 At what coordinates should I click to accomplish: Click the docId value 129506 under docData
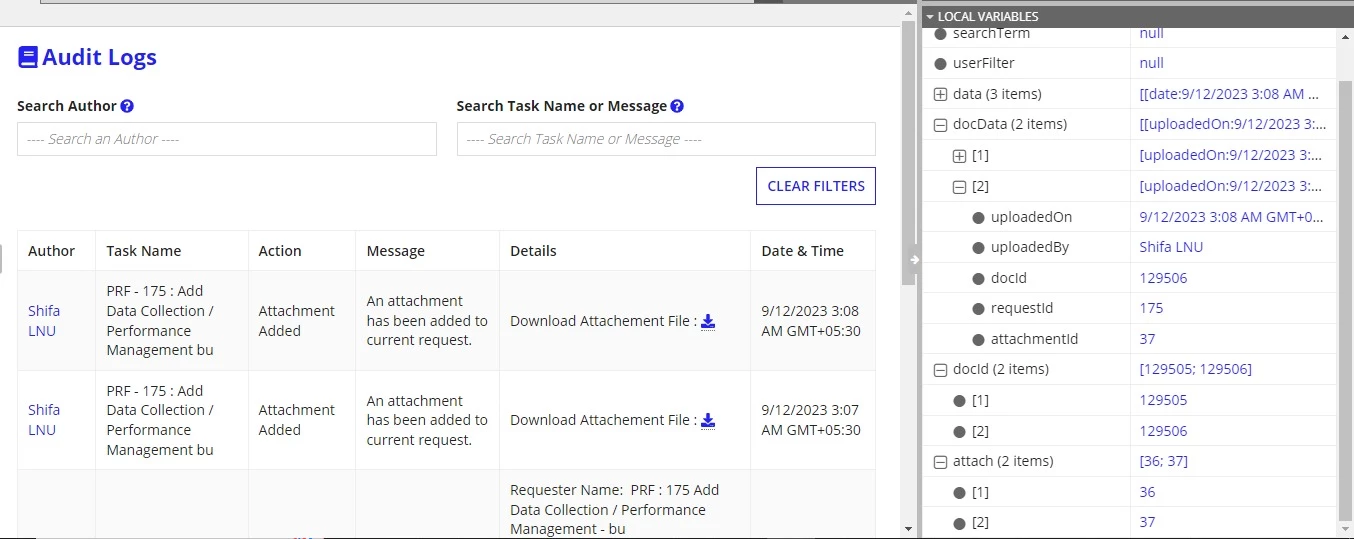pyautogui.click(x=1163, y=278)
